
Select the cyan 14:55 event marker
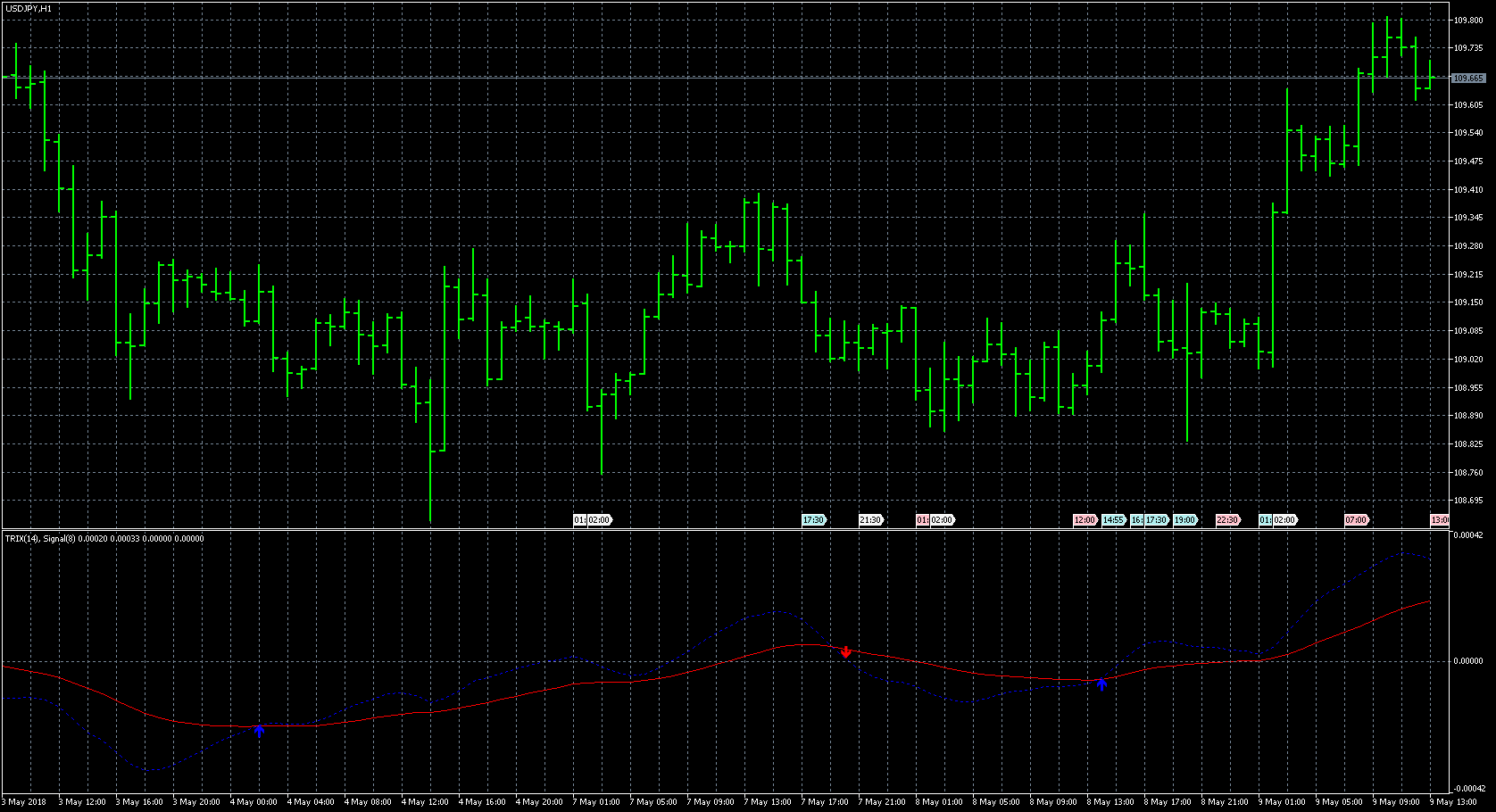click(1113, 520)
